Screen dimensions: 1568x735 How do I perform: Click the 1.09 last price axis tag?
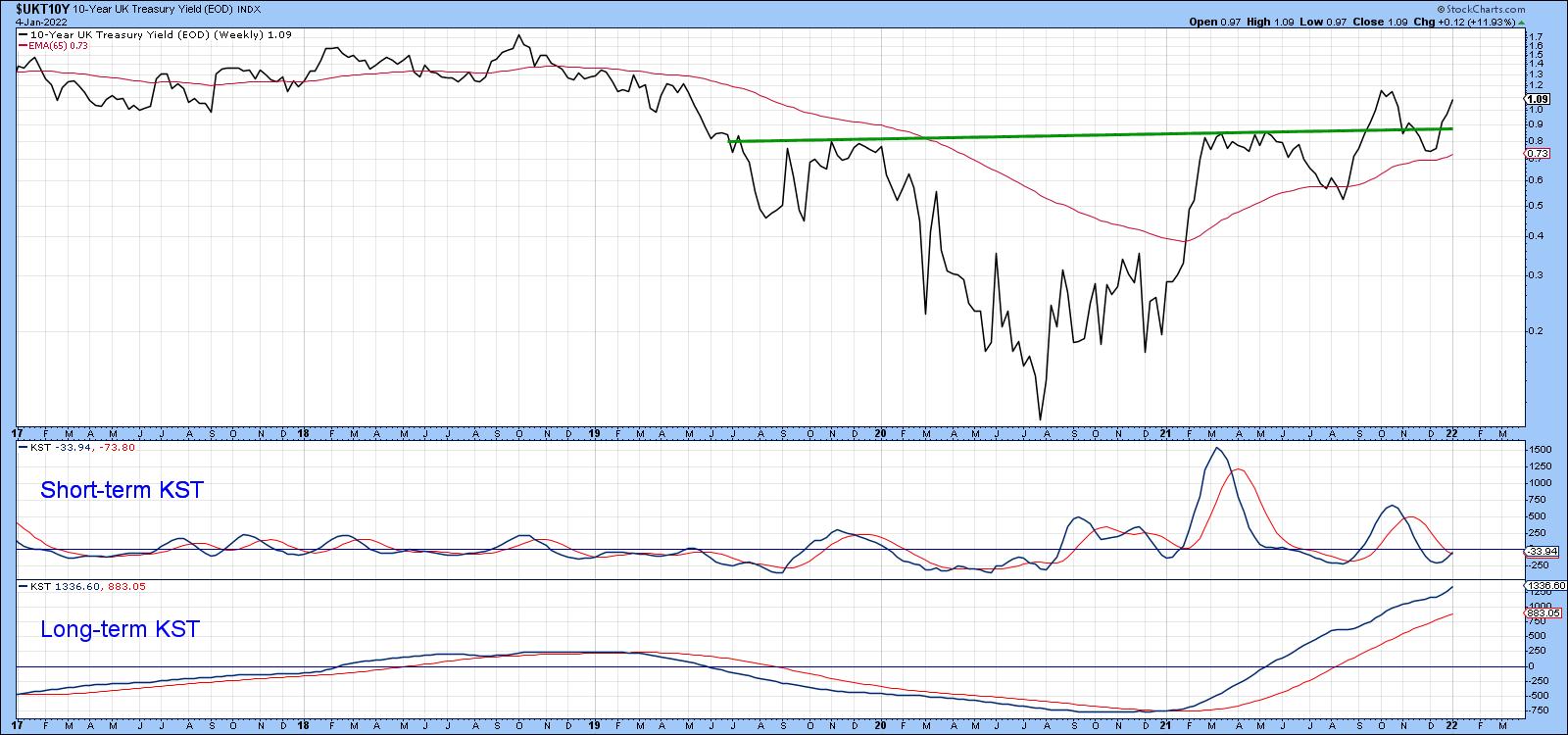1538,99
